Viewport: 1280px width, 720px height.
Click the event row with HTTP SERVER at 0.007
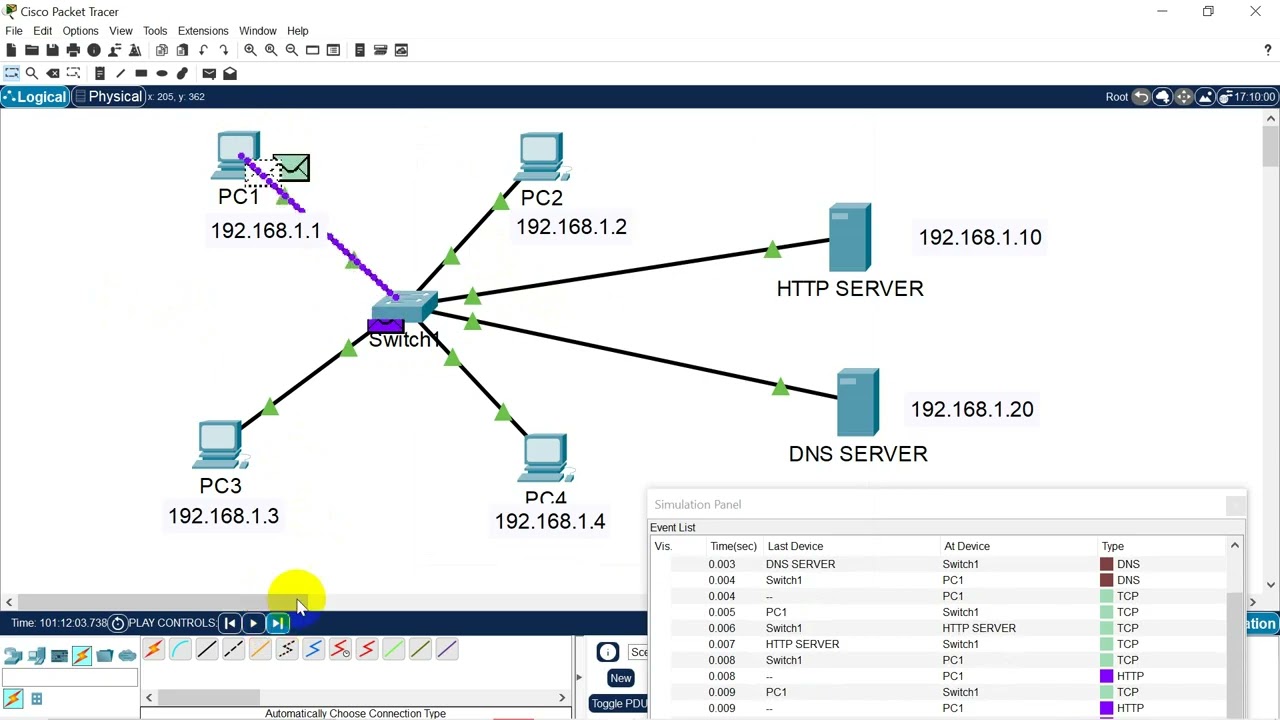(940, 644)
